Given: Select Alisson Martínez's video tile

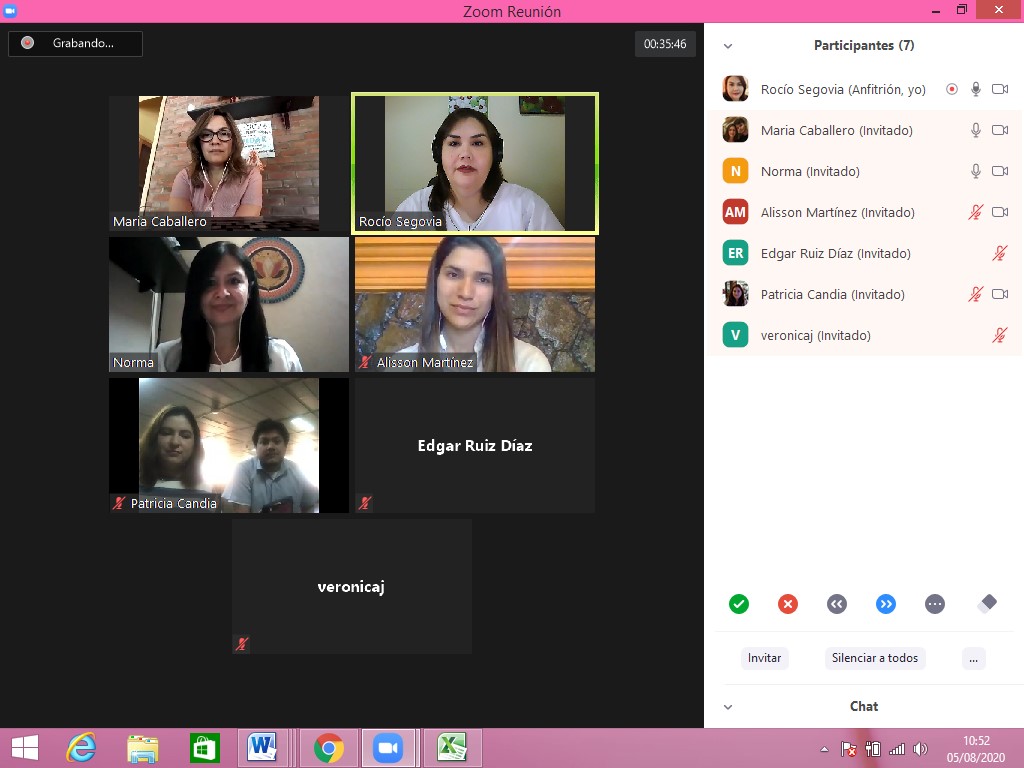Looking at the screenshot, I should pyautogui.click(x=475, y=304).
